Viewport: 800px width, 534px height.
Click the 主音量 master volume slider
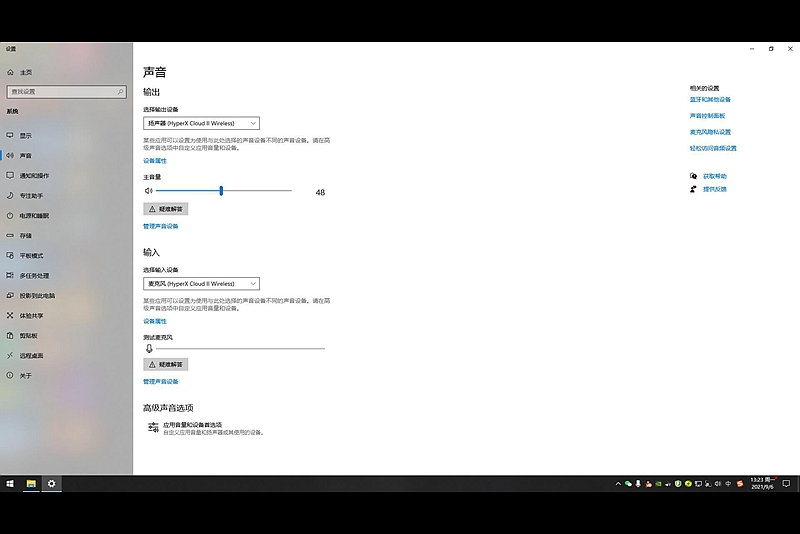point(223,191)
